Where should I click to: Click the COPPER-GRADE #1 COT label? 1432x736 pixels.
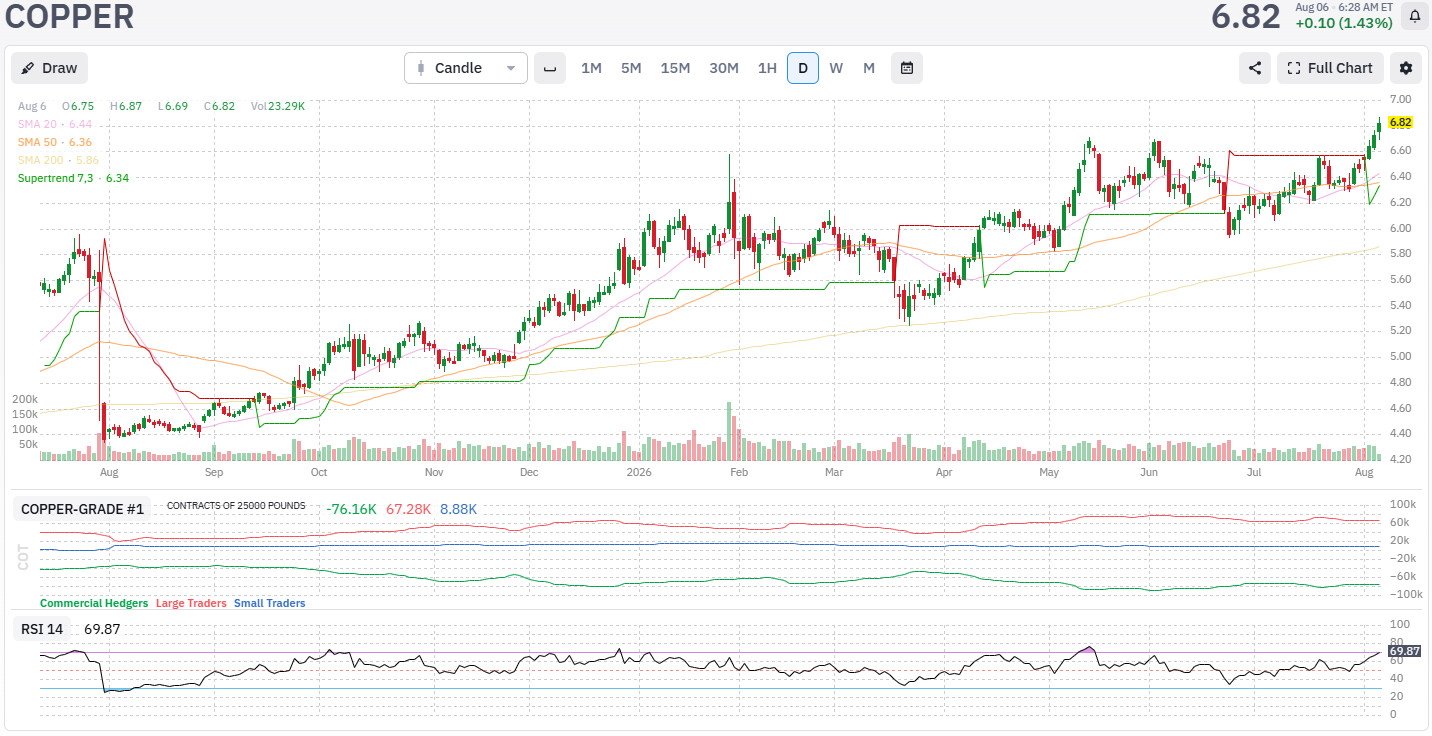pyautogui.click(x=83, y=509)
